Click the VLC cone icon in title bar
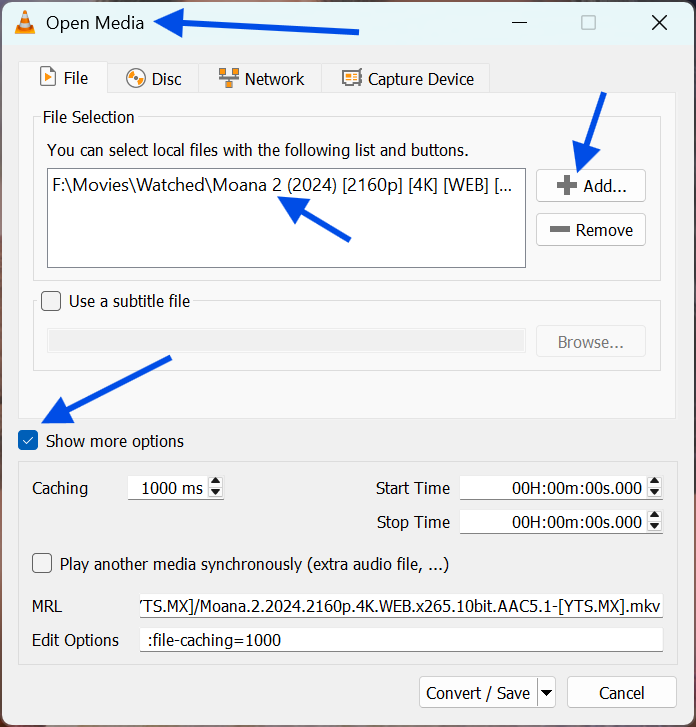The width and height of the screenshot is (696, 727). point(26,22)
